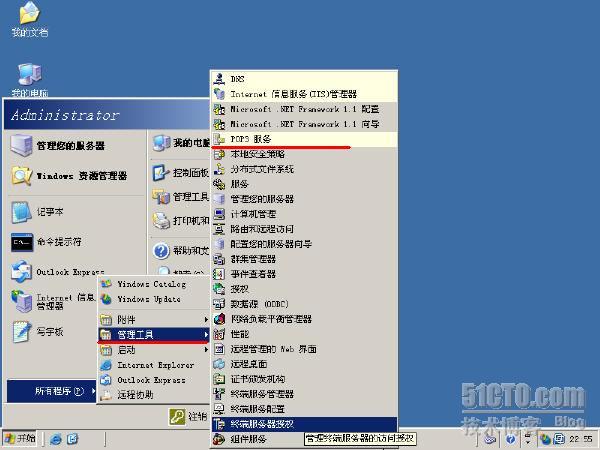Click the 服务 gear icon
This screenshot has width=600, height=450.
coord(219,184)
